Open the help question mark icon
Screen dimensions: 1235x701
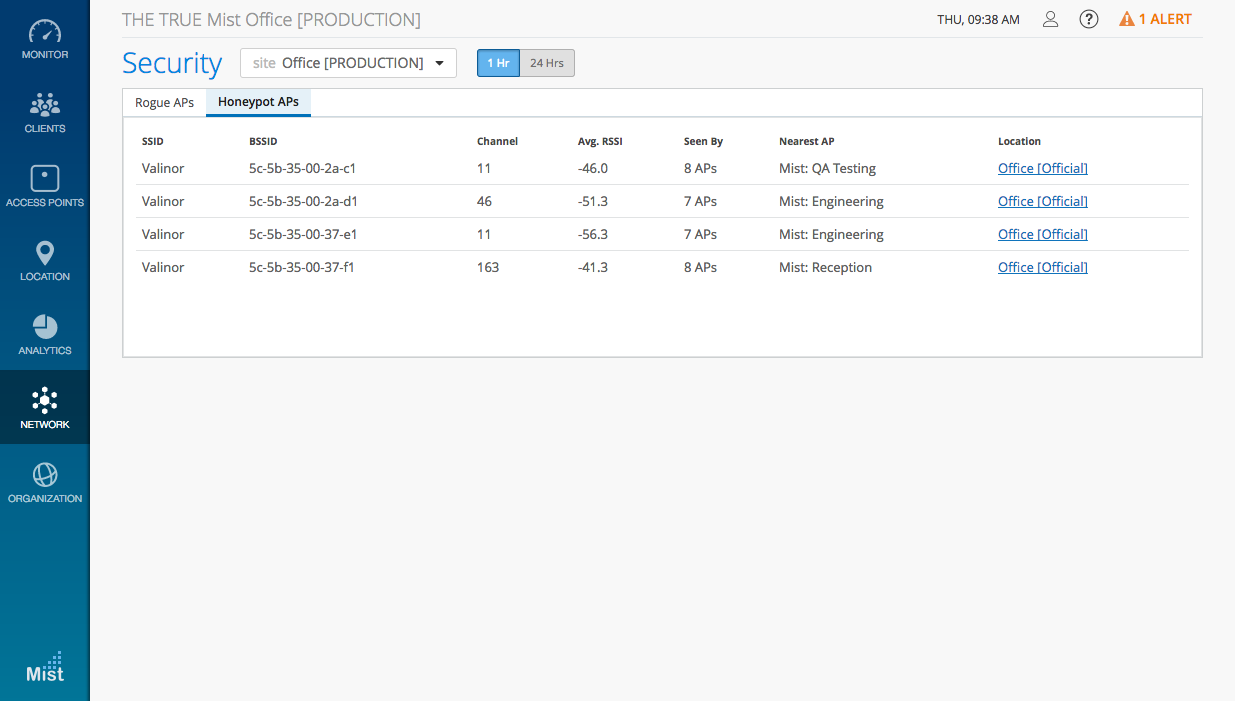(1089, 19)
